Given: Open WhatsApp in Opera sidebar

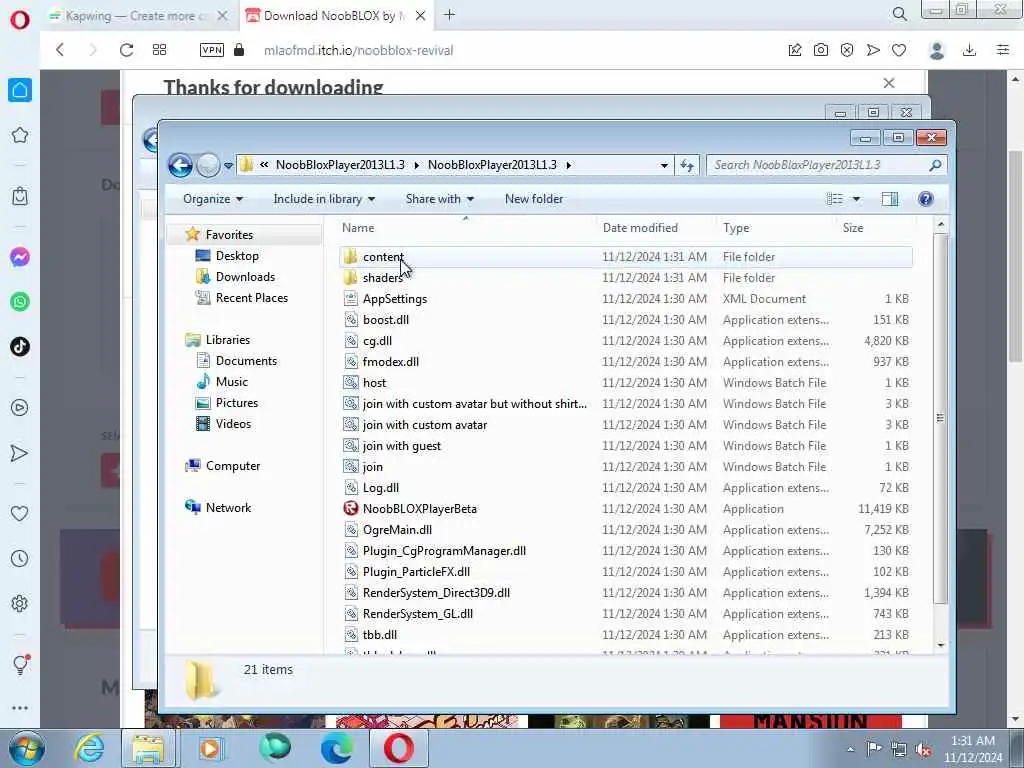Looking at the screenshot, I should click(20, 302).
